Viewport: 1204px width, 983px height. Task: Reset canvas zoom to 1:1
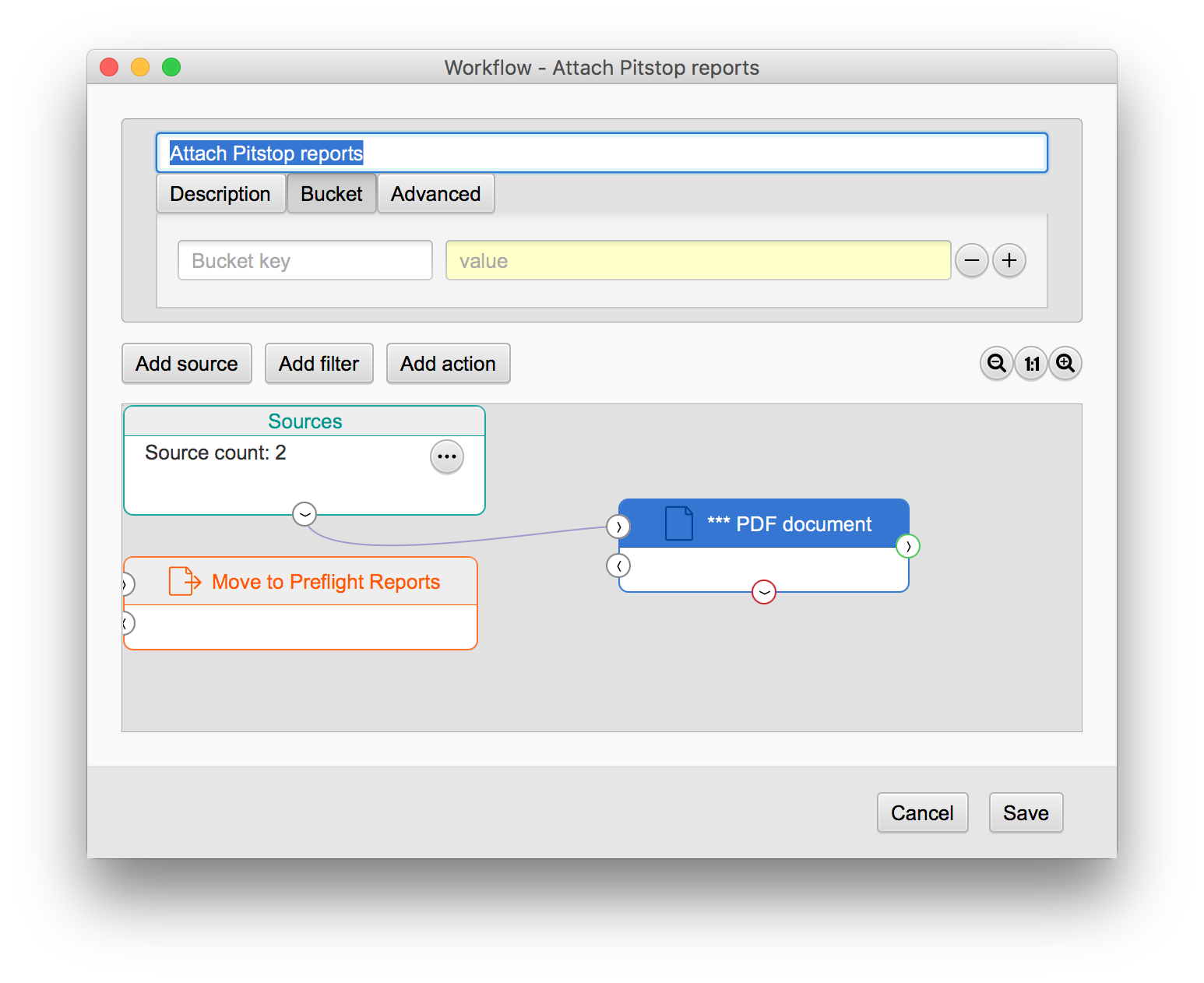coord(1031,364)
